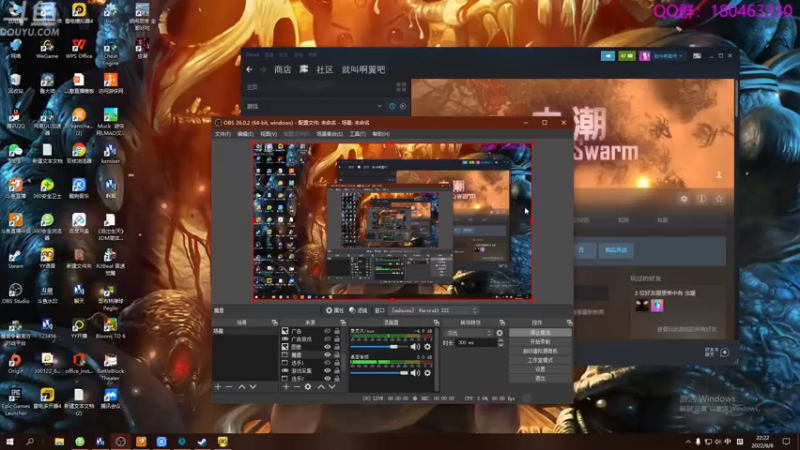Start the virtual camera button

point(540,351)
